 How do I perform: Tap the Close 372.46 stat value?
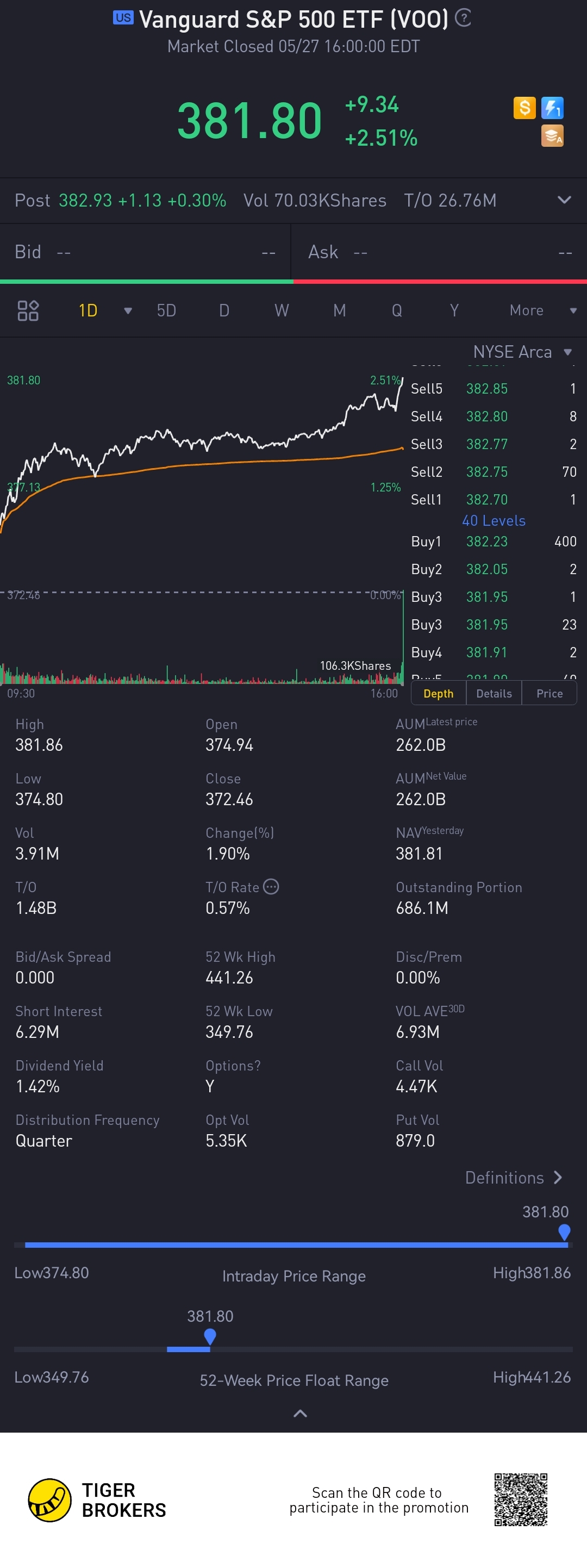229,799
